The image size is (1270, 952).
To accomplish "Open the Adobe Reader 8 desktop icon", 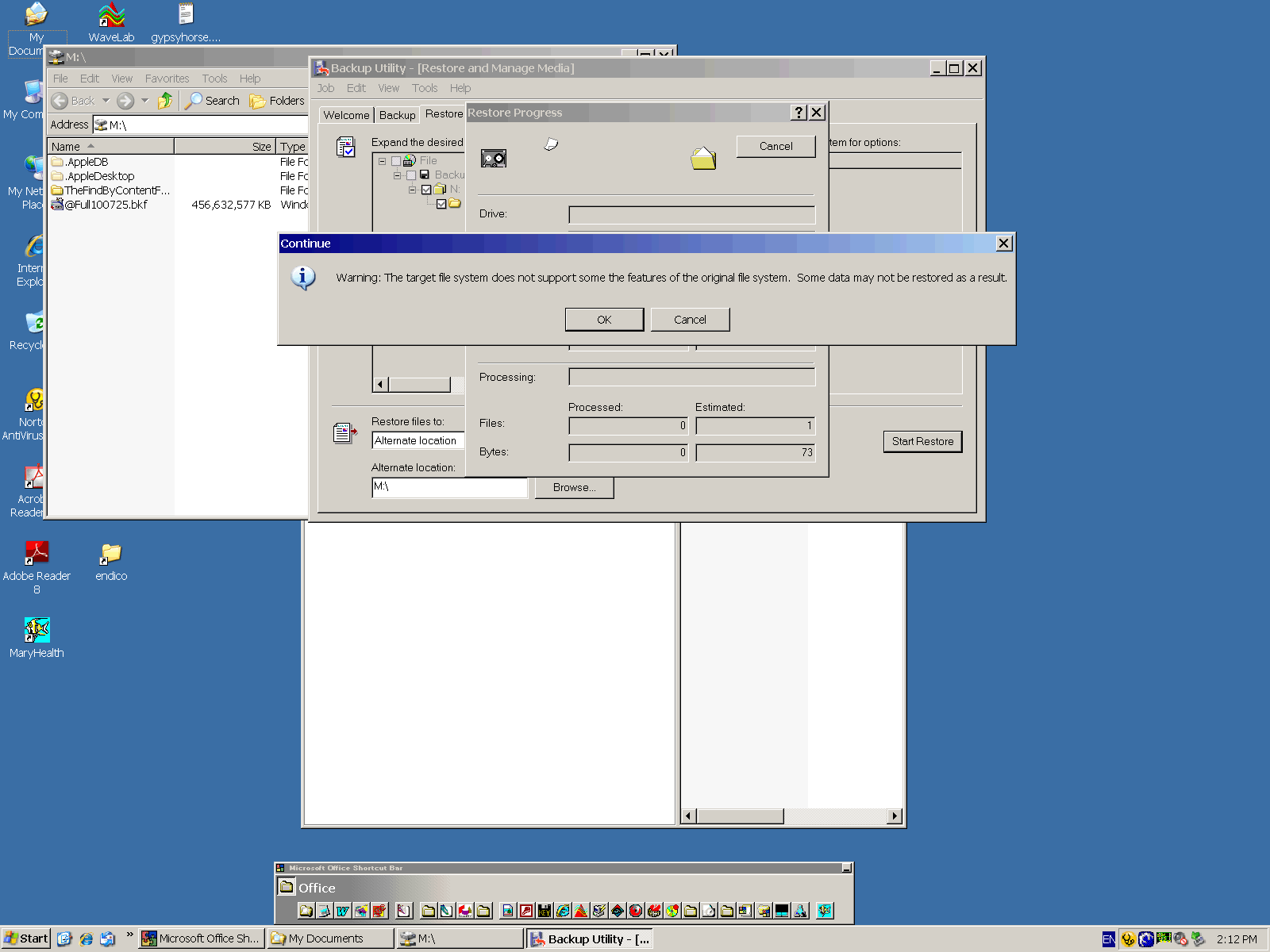I will tap(37, 567).
